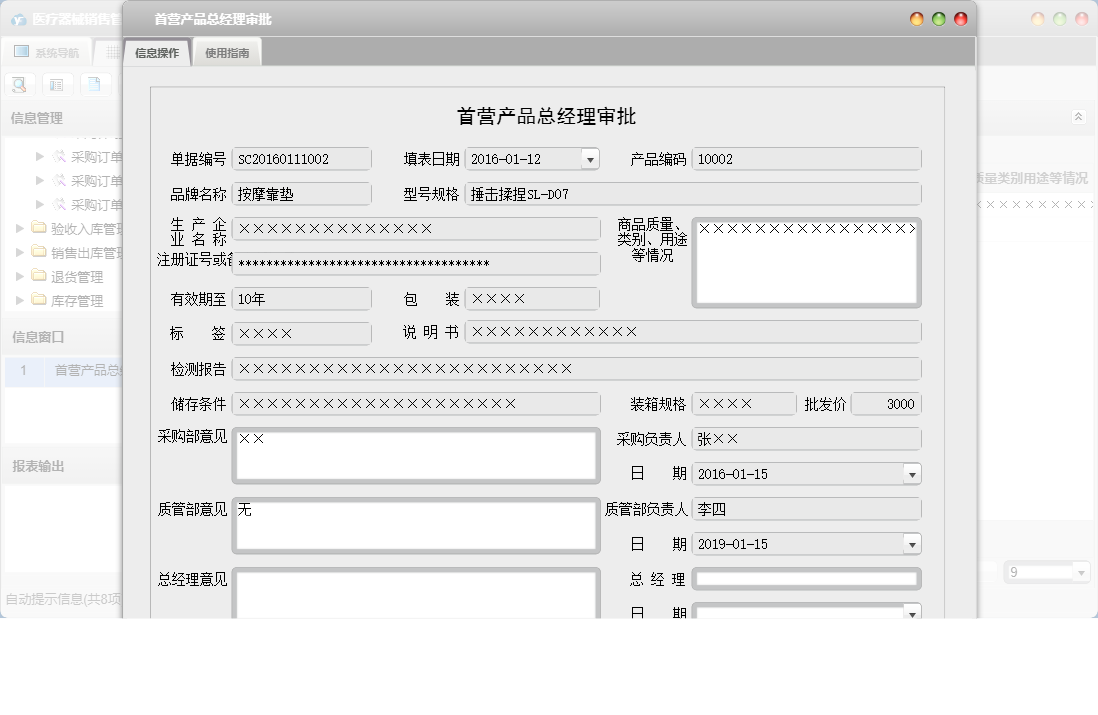Click the 生产企业名称 field
The image size is (1098, 715).
coord(416,229)
